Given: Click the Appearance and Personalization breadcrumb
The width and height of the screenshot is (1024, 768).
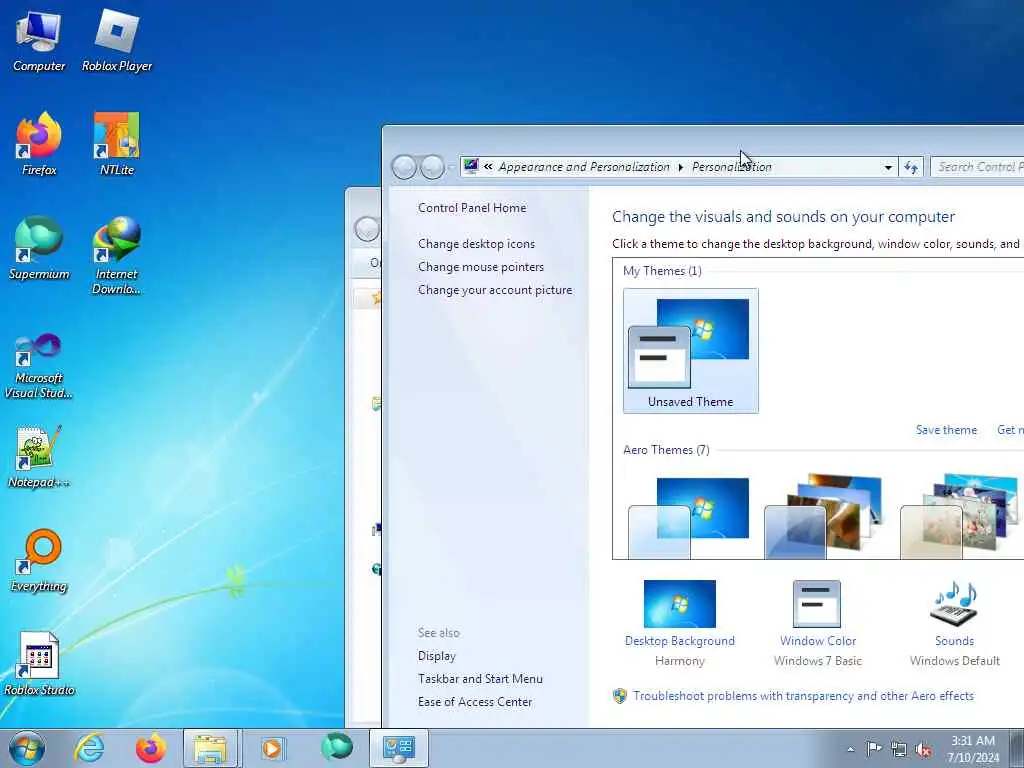Looking at the screenshot, I should (584, 167).
